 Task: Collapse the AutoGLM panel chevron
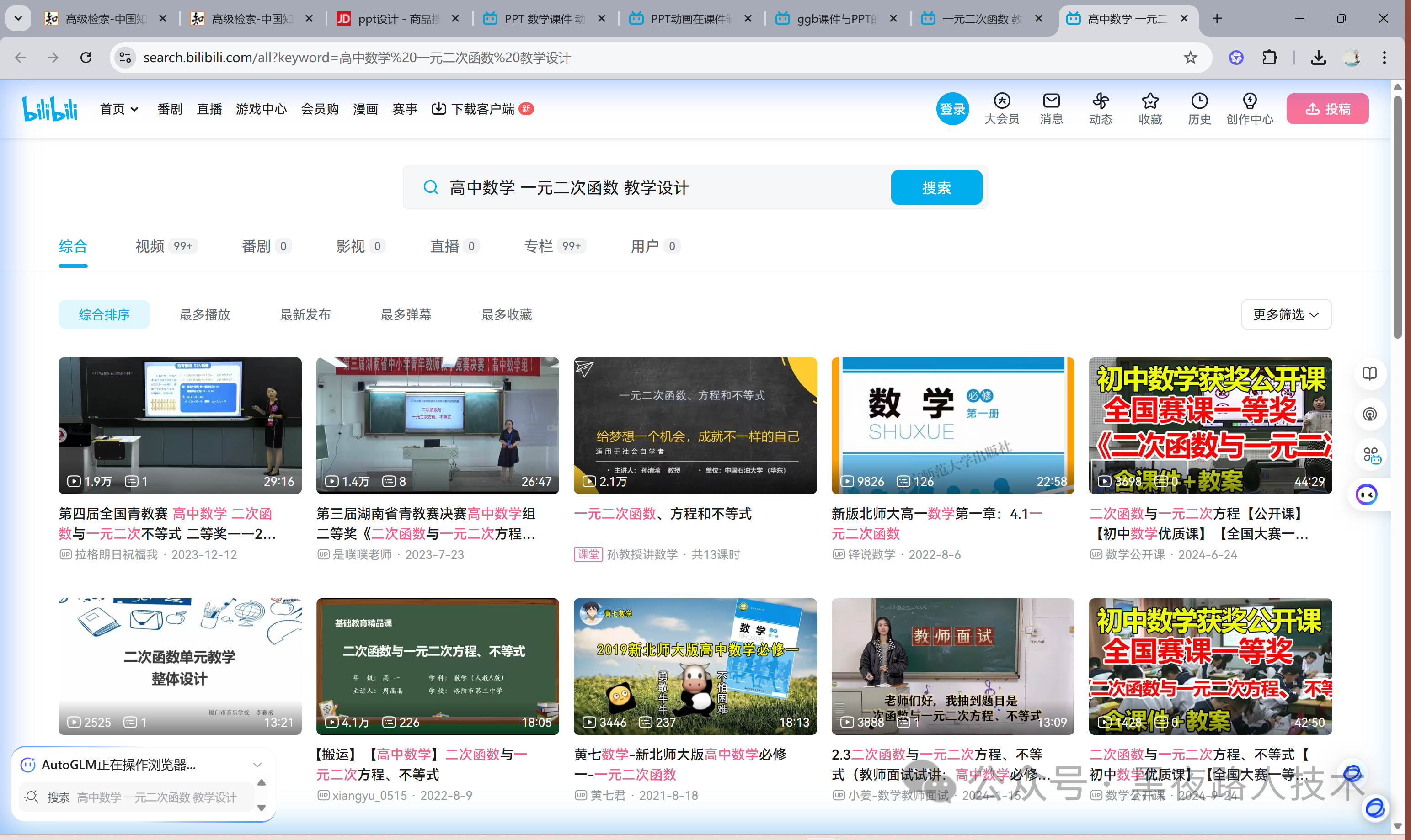[x=257, y=765]
